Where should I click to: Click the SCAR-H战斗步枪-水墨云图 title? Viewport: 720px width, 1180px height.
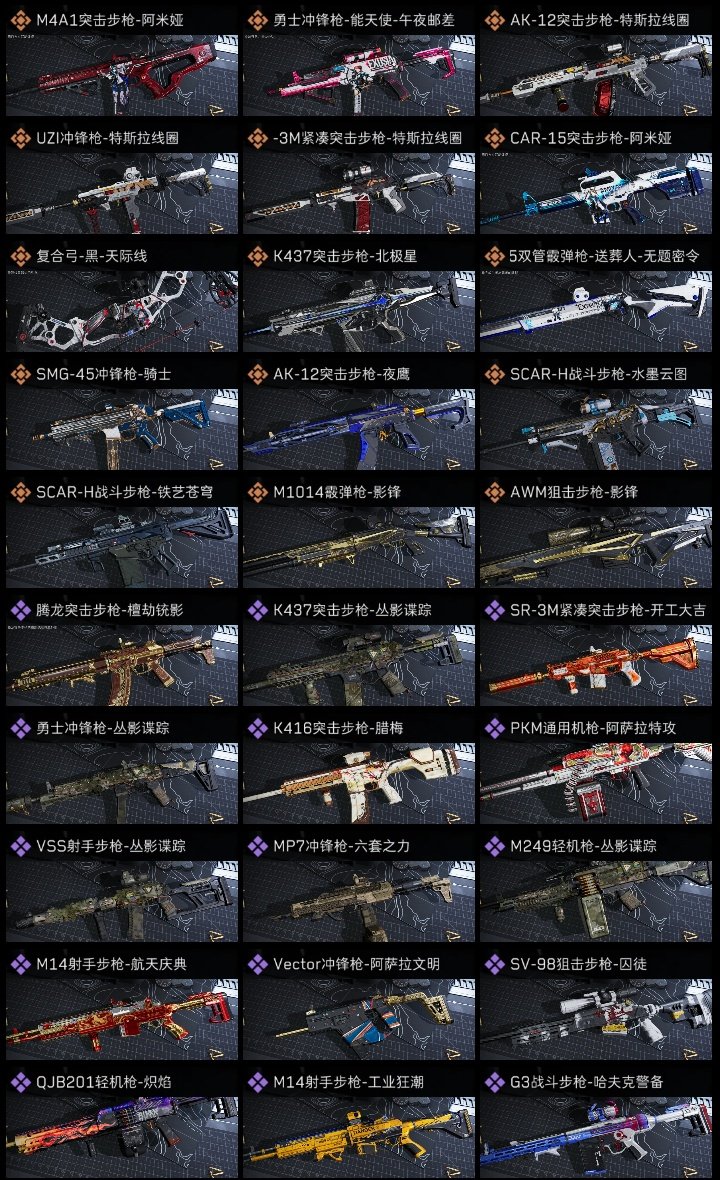click(598, 374)
